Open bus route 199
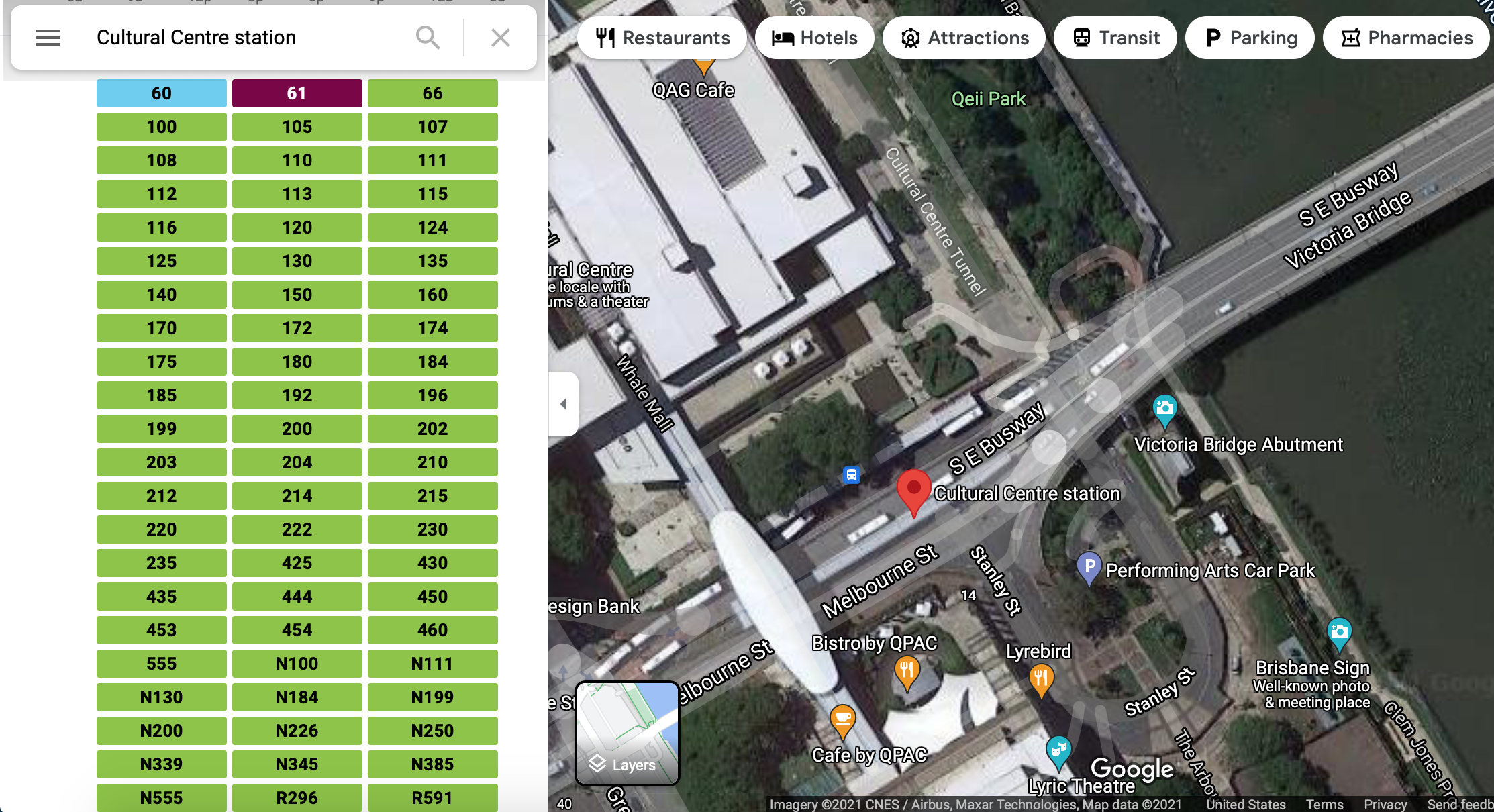Viewport: 1494px width, 812px height. [162, 429]
